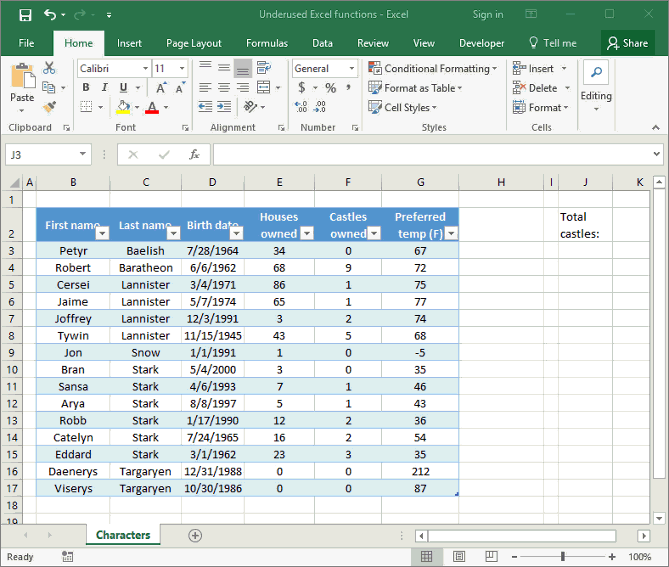Click the Name Box showing J3
The width and height of the screenshot is (669, 567).
coord(48,154)
